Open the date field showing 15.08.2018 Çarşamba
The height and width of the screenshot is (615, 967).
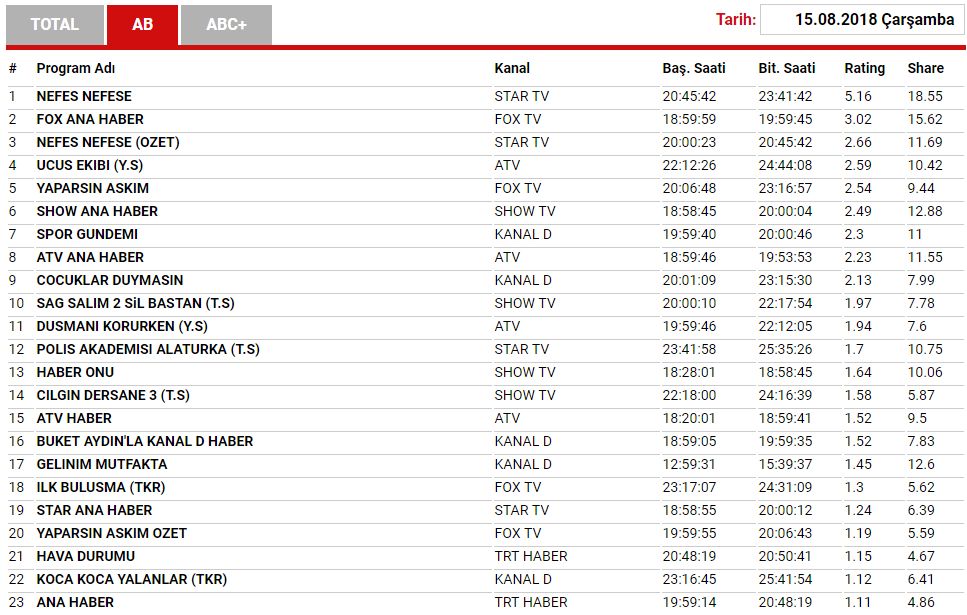pos(862,20)
